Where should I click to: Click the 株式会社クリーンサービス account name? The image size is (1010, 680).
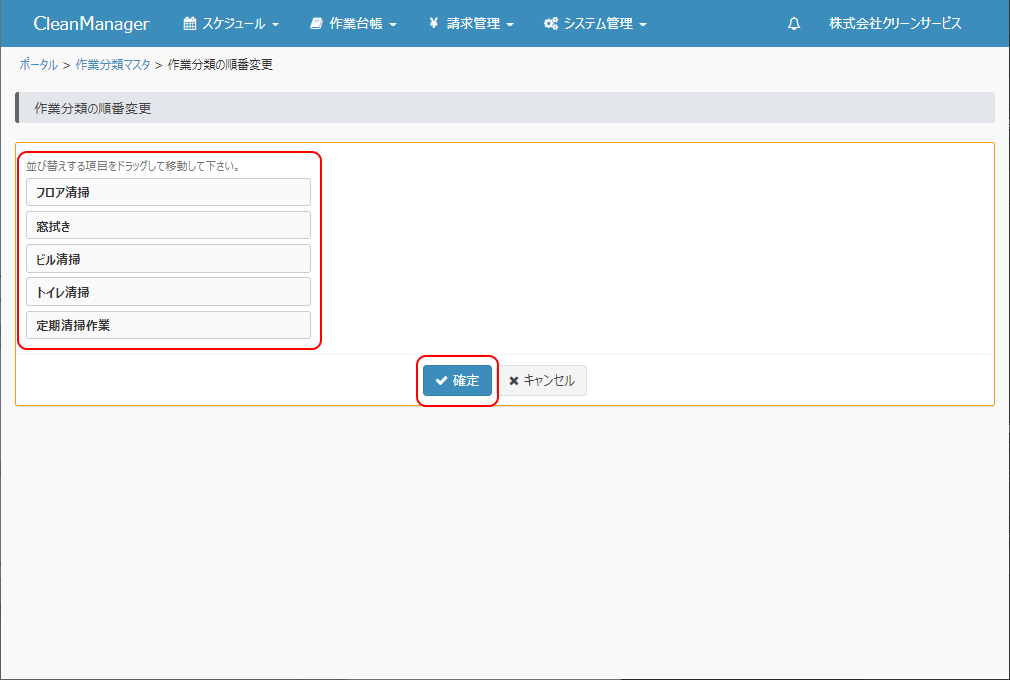[x=895, y=24]
